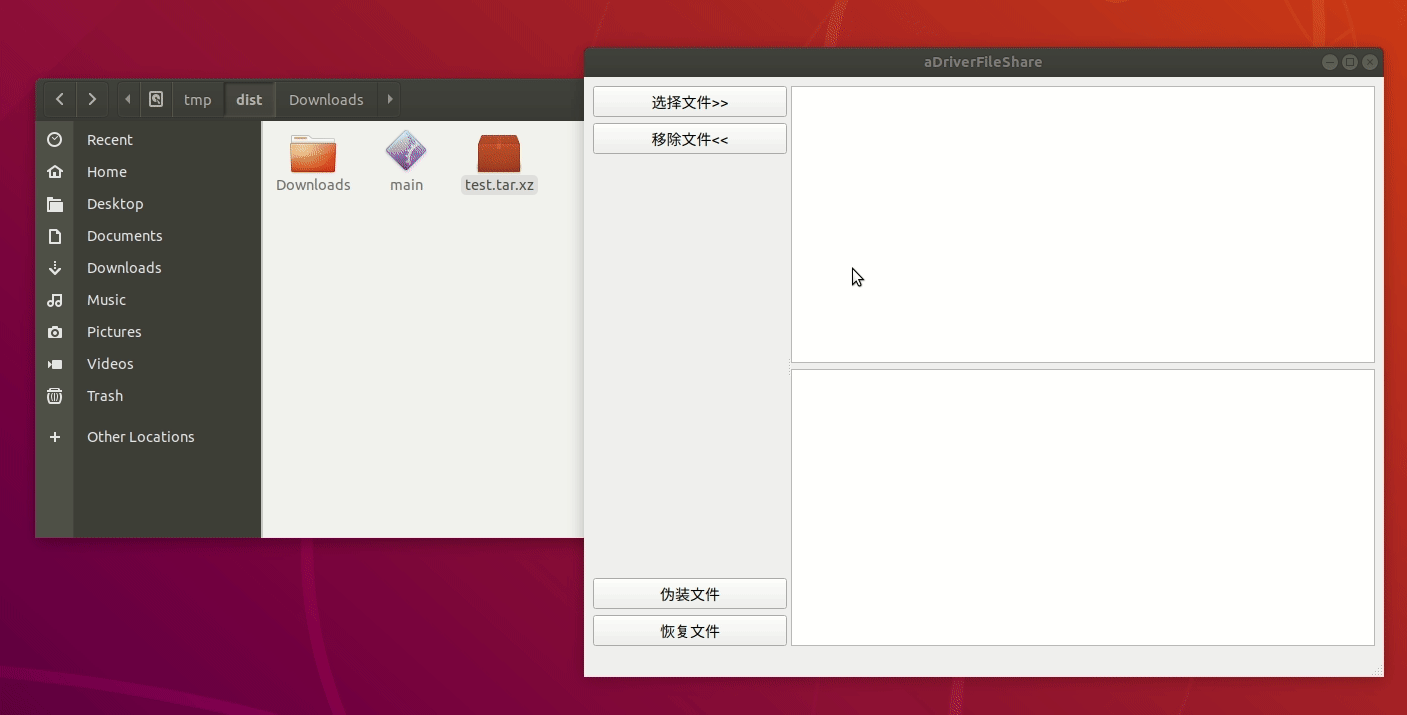Click inside the lower file list box

(x=1083, y=508)
